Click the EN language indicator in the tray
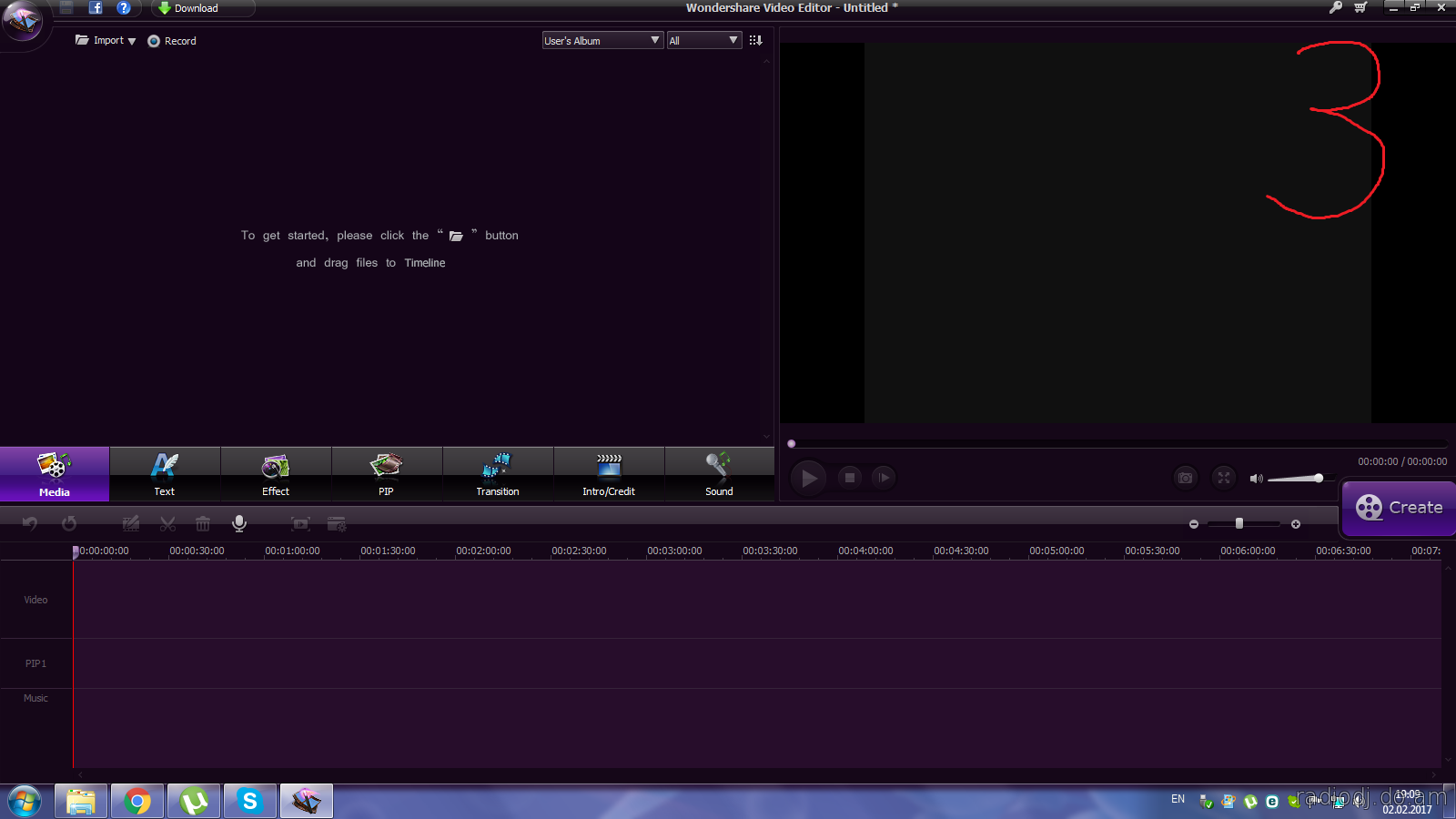The height and width of the screenshot is (819, 1456). [1178, 799]
